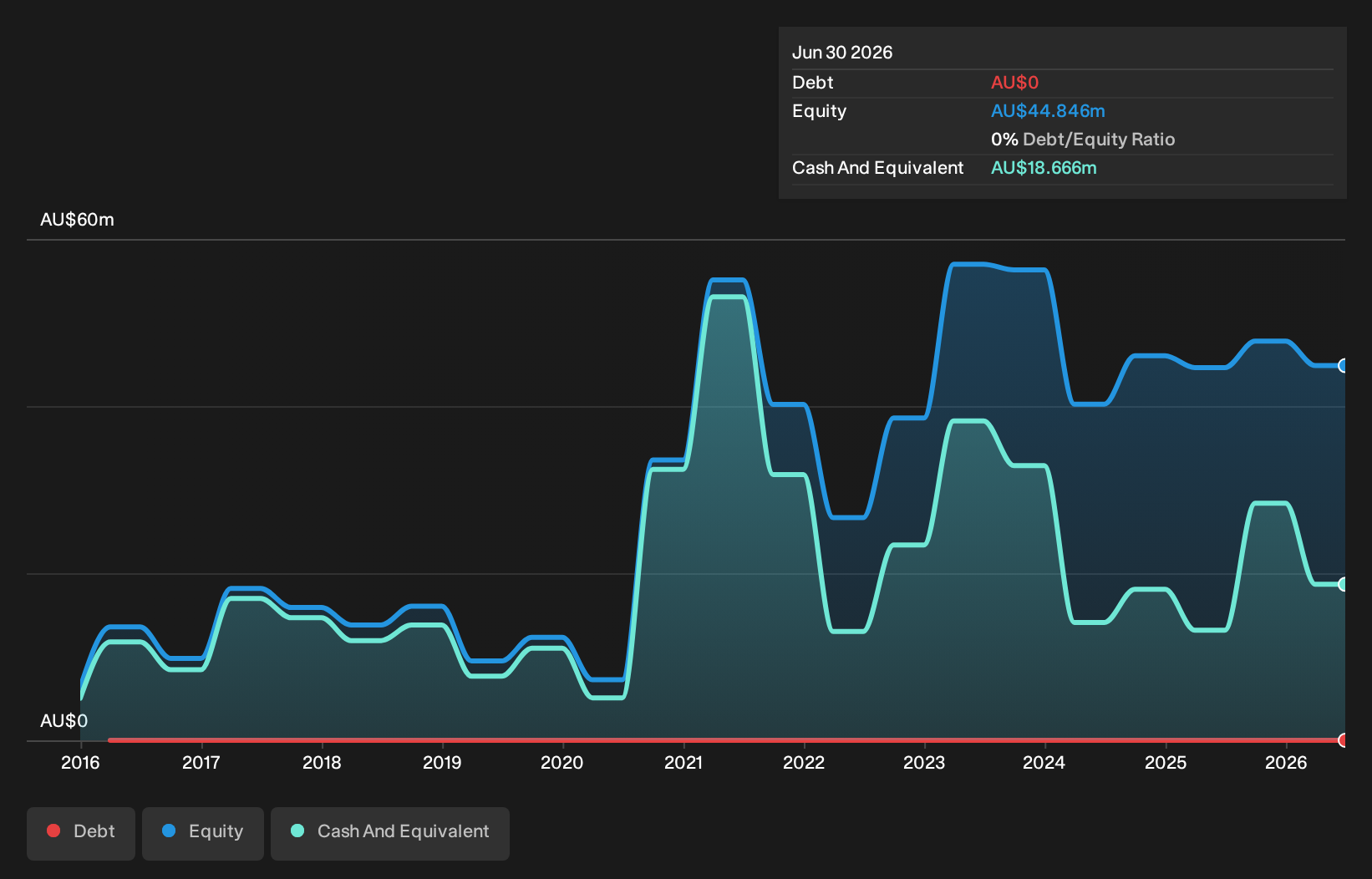Select the 2018 x-axis label
Viewport: 1372px width, 879px height.
tap(322, 762)
